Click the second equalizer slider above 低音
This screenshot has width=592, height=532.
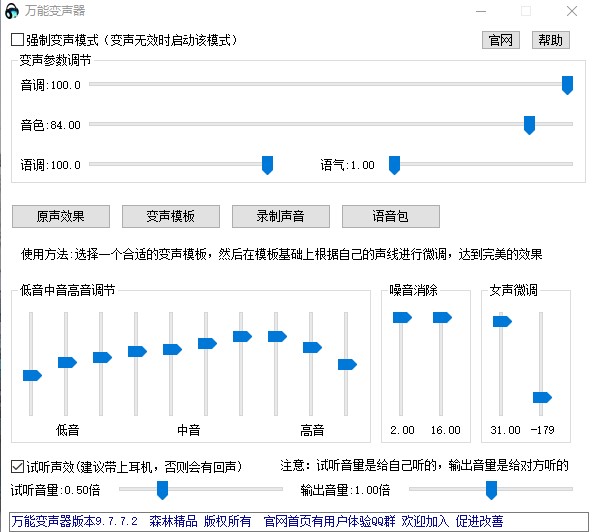coord(67,362)
